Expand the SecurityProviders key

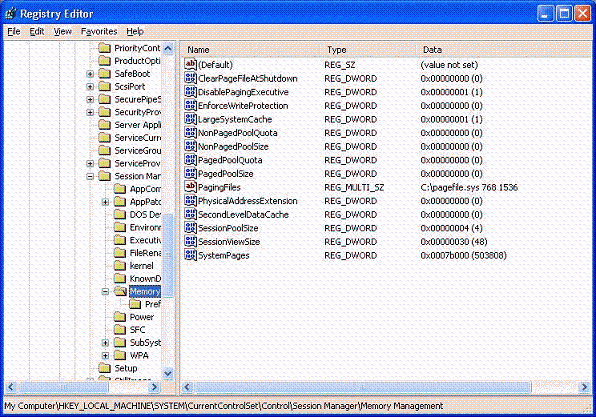point(90,113)
